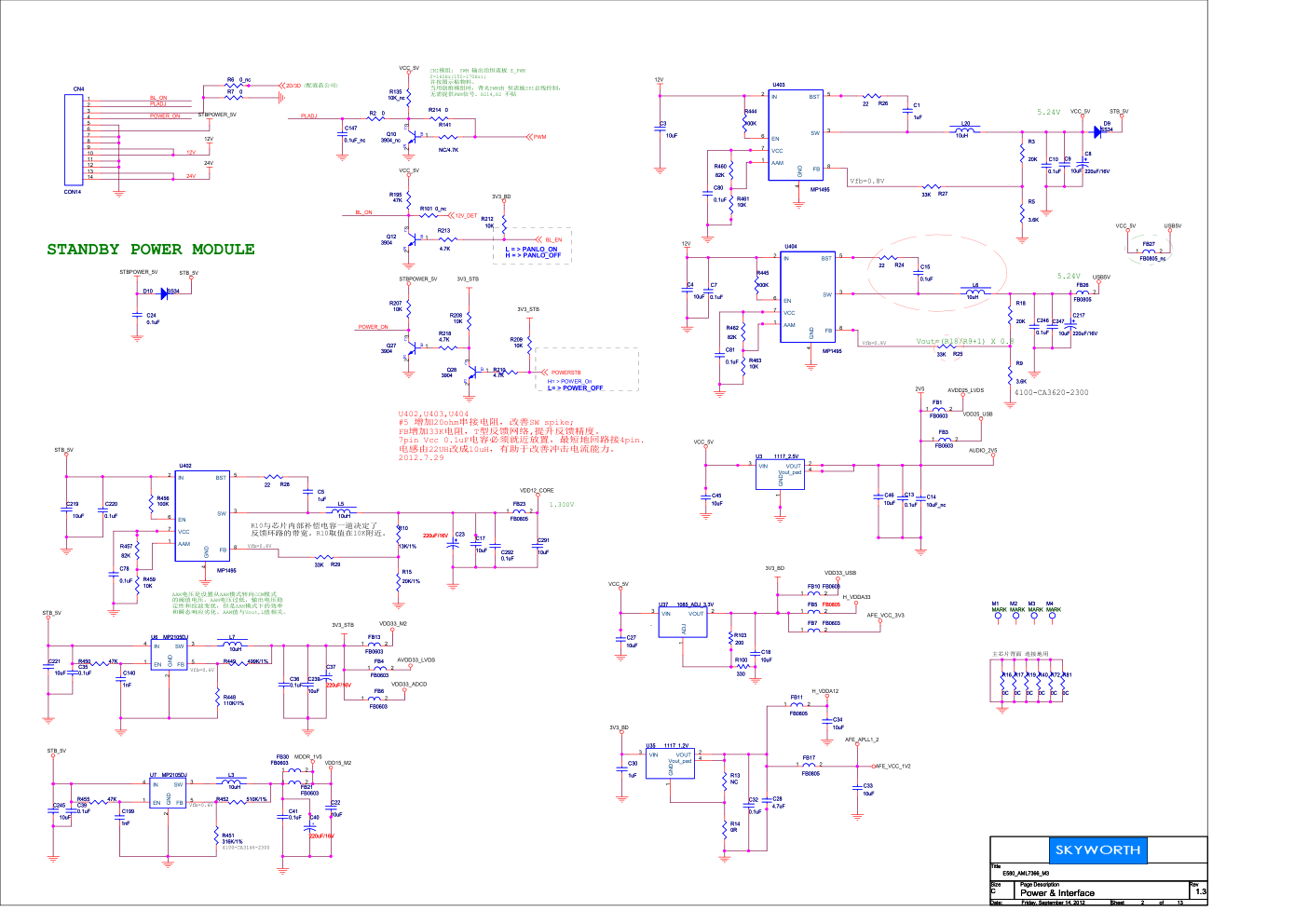Image resolution: width=1308 pixels, height=924 pixels.
Task: Click the L5 inductor label
Action: point(340,504)
